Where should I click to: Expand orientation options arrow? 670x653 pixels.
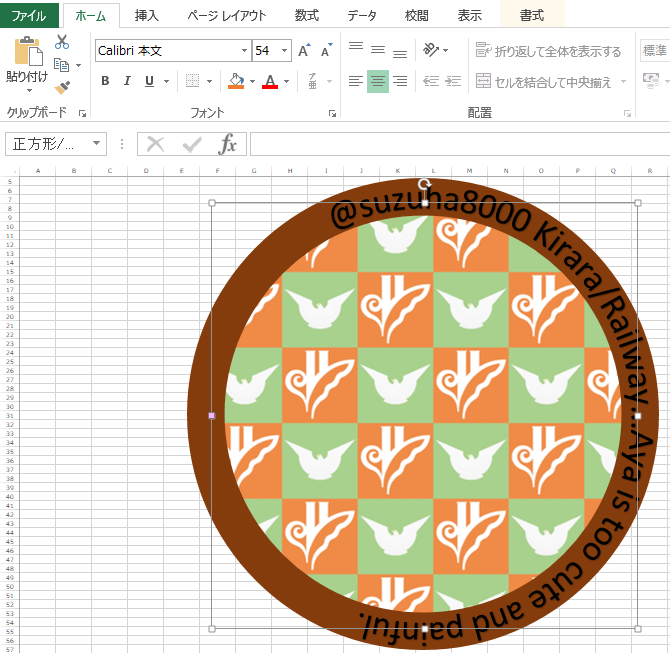(x=446, y=50)
